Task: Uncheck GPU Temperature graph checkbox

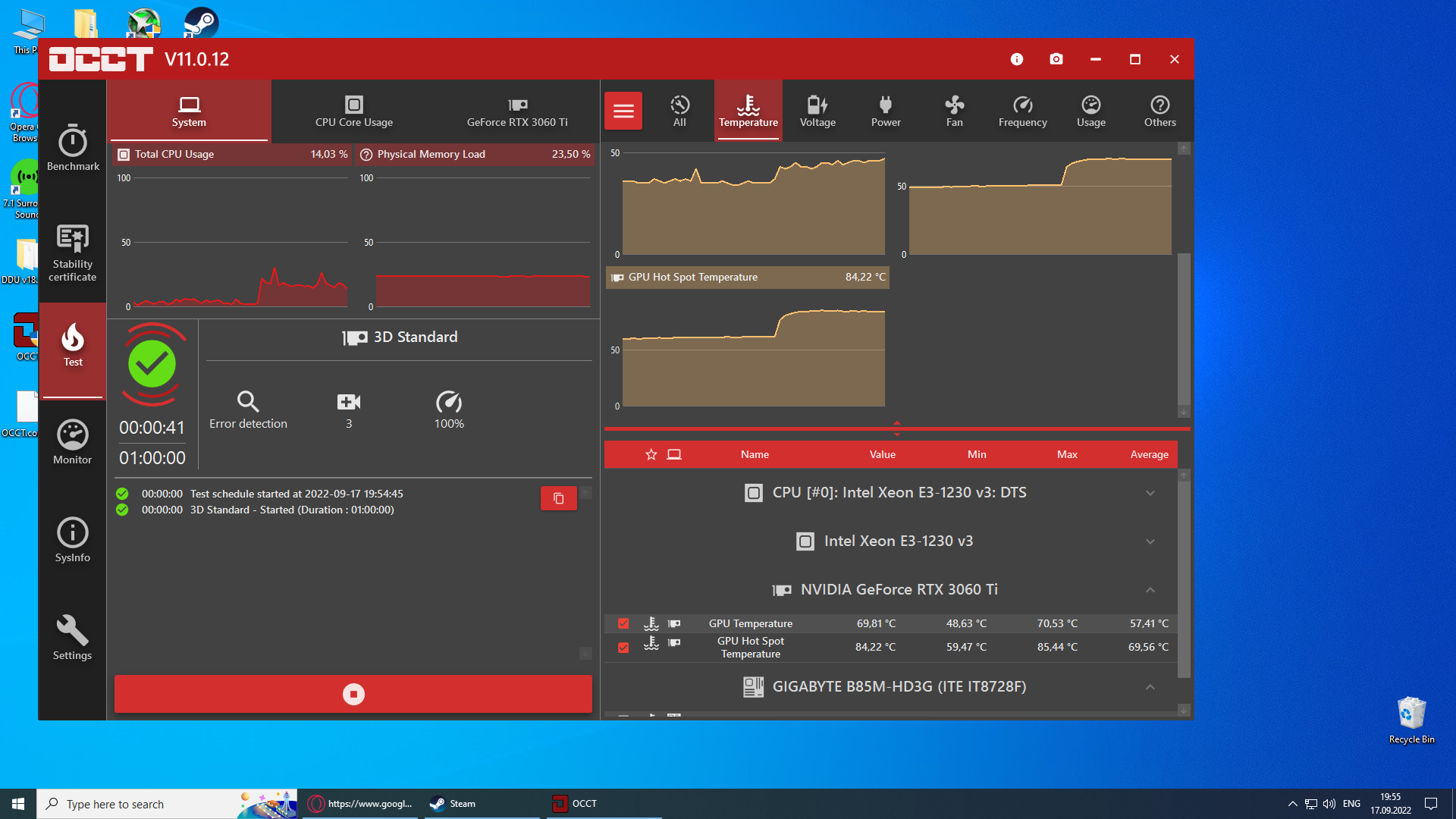Action: pyautogui.click(x=623, y=623)
